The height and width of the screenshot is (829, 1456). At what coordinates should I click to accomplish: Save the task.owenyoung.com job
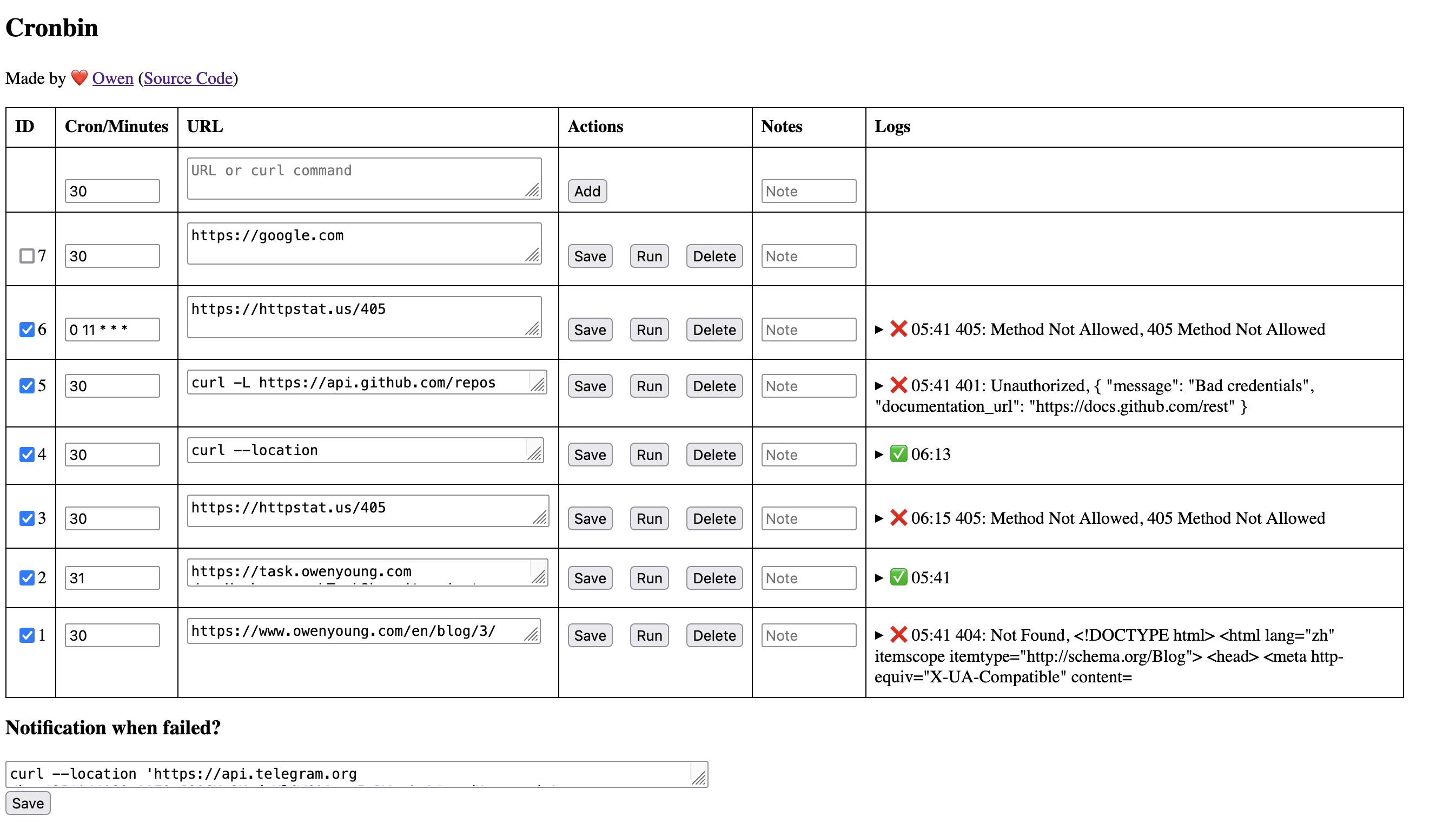tap(590, 578)
